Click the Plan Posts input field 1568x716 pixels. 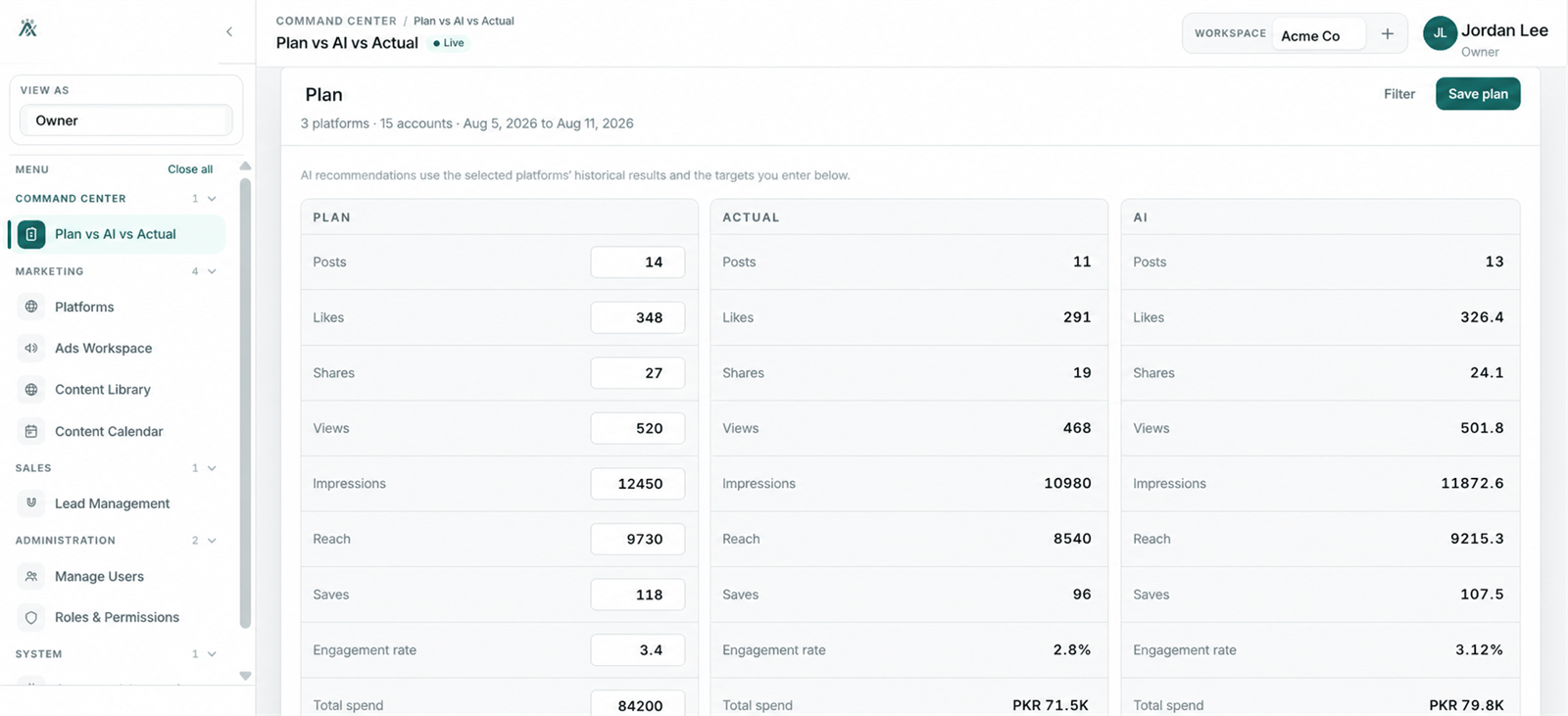click(637, 263)
